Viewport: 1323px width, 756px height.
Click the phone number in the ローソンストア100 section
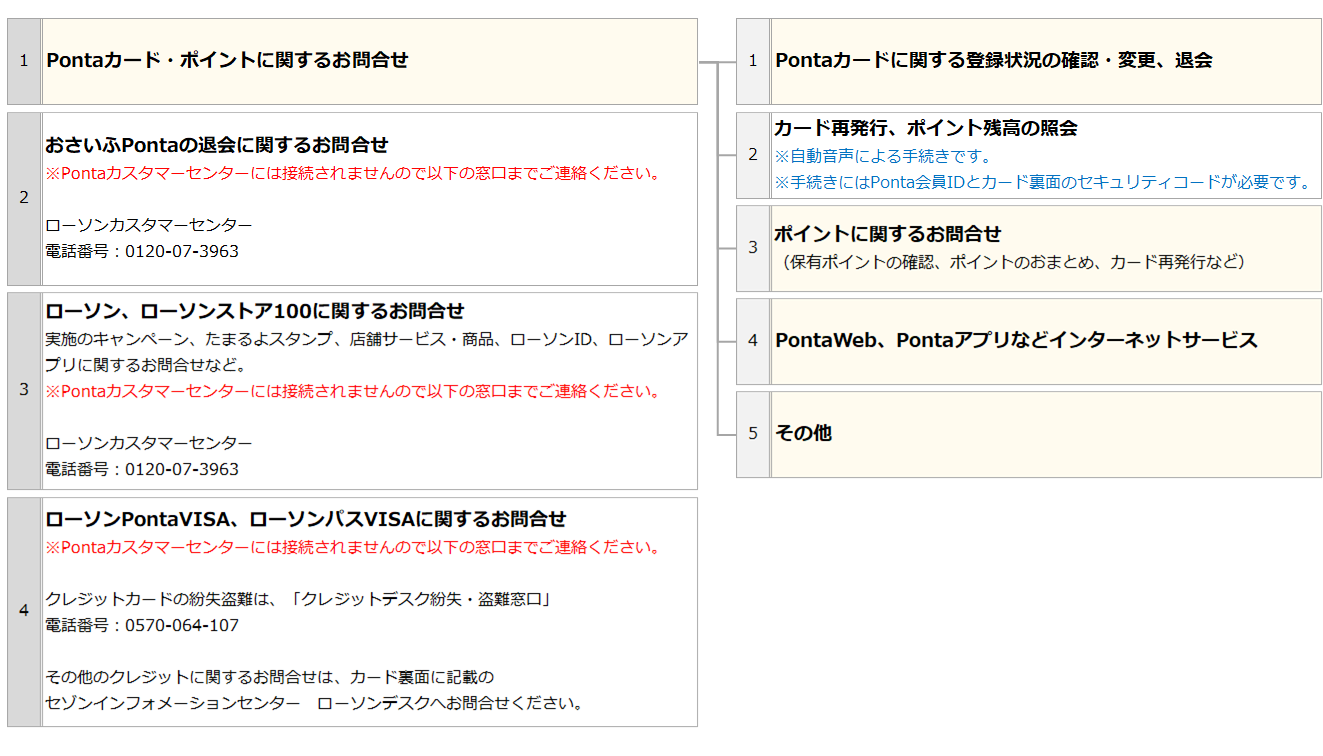click(x=142, y=469)
